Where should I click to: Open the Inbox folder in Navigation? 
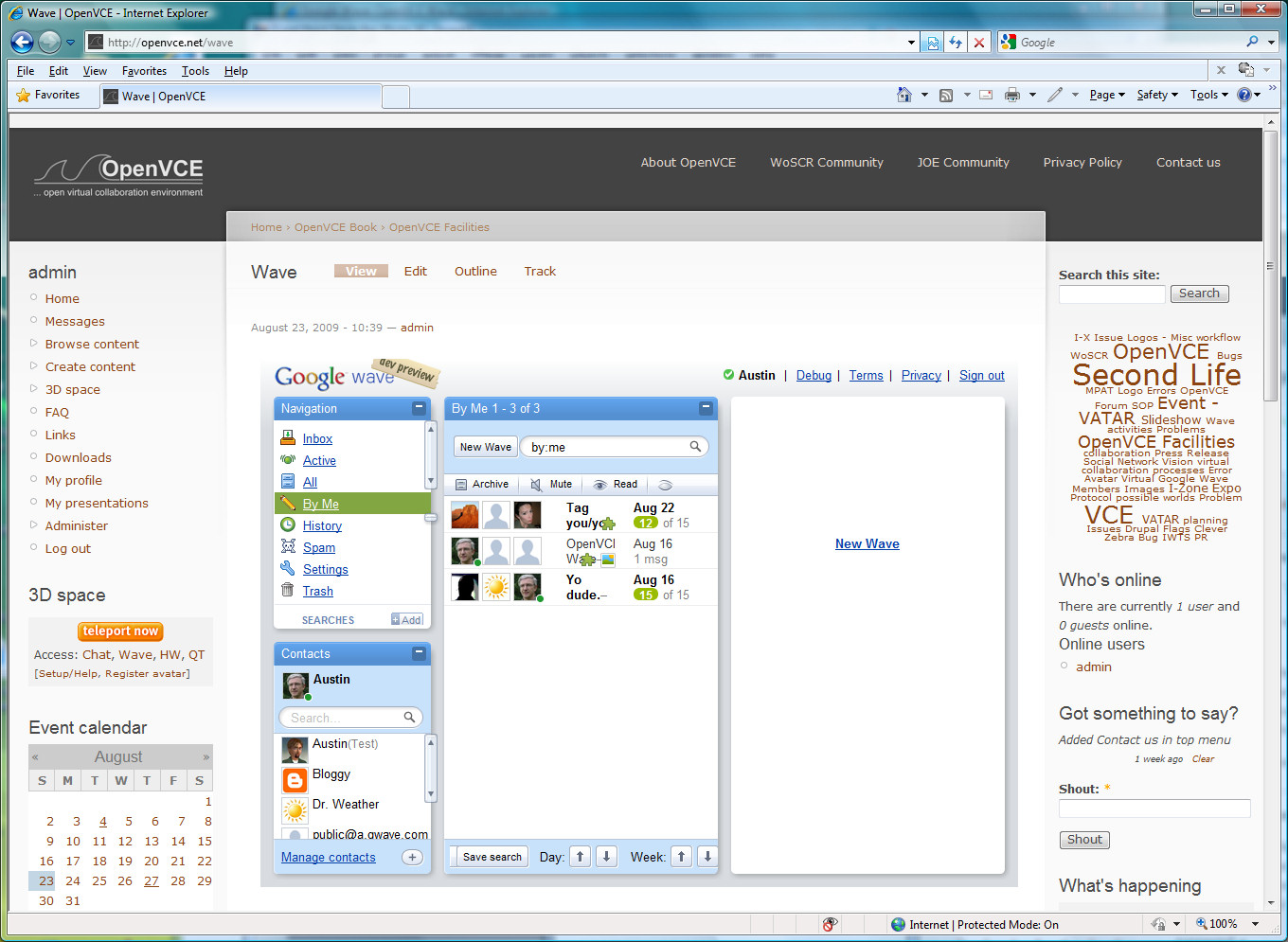[317, 438]
